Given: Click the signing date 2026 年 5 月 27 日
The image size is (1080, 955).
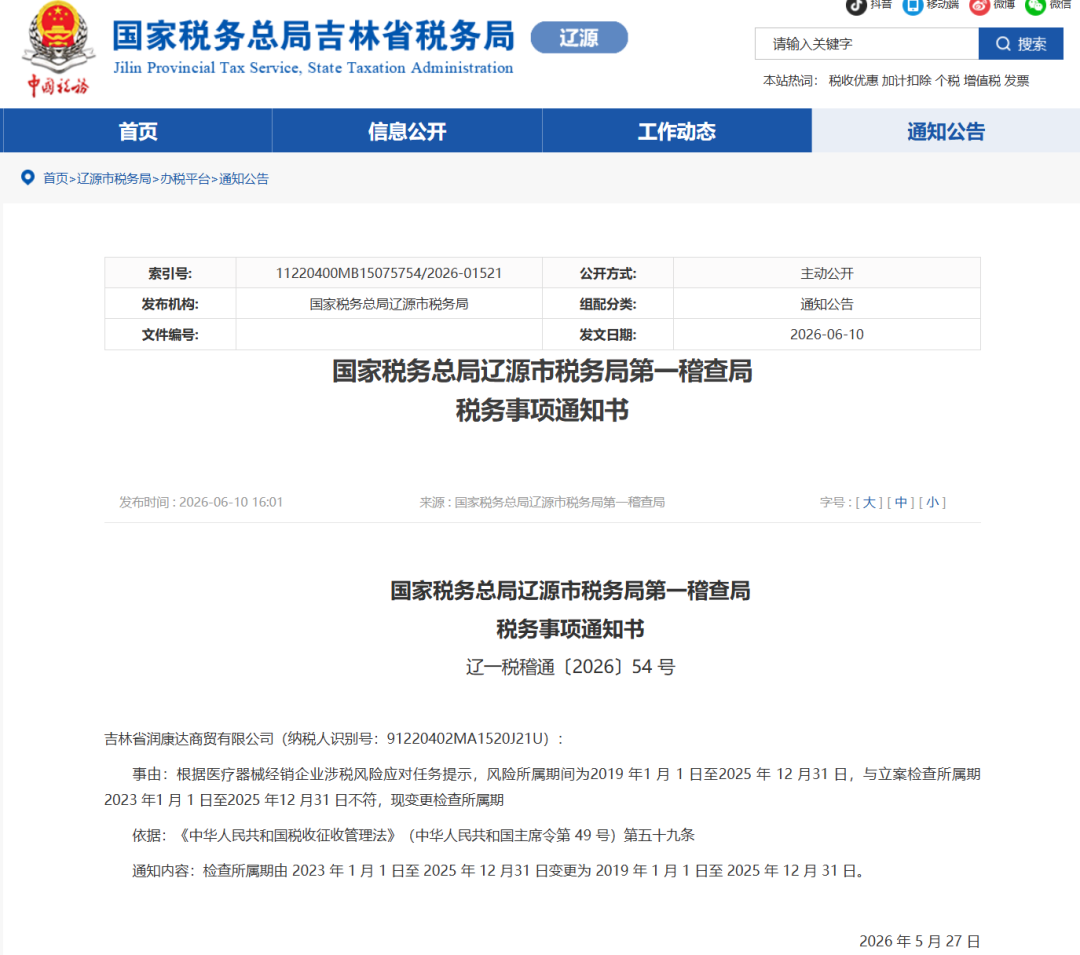Looking at the screenshot, I should pos(920,941).
